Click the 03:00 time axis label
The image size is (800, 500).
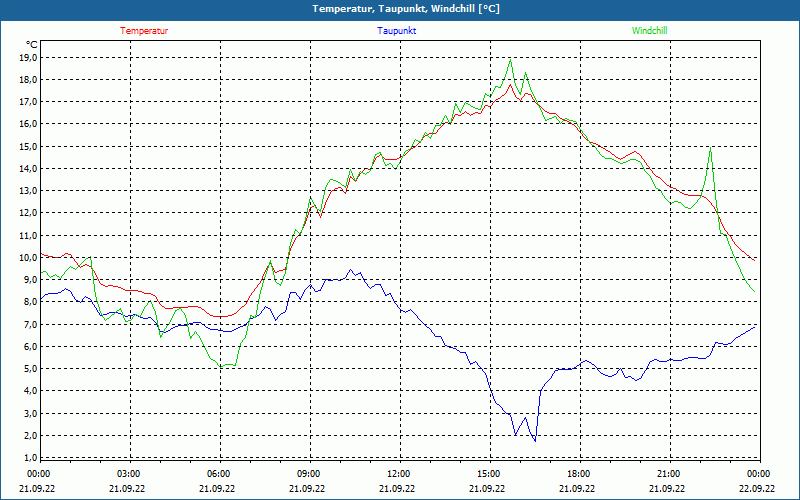pos(129,474)
